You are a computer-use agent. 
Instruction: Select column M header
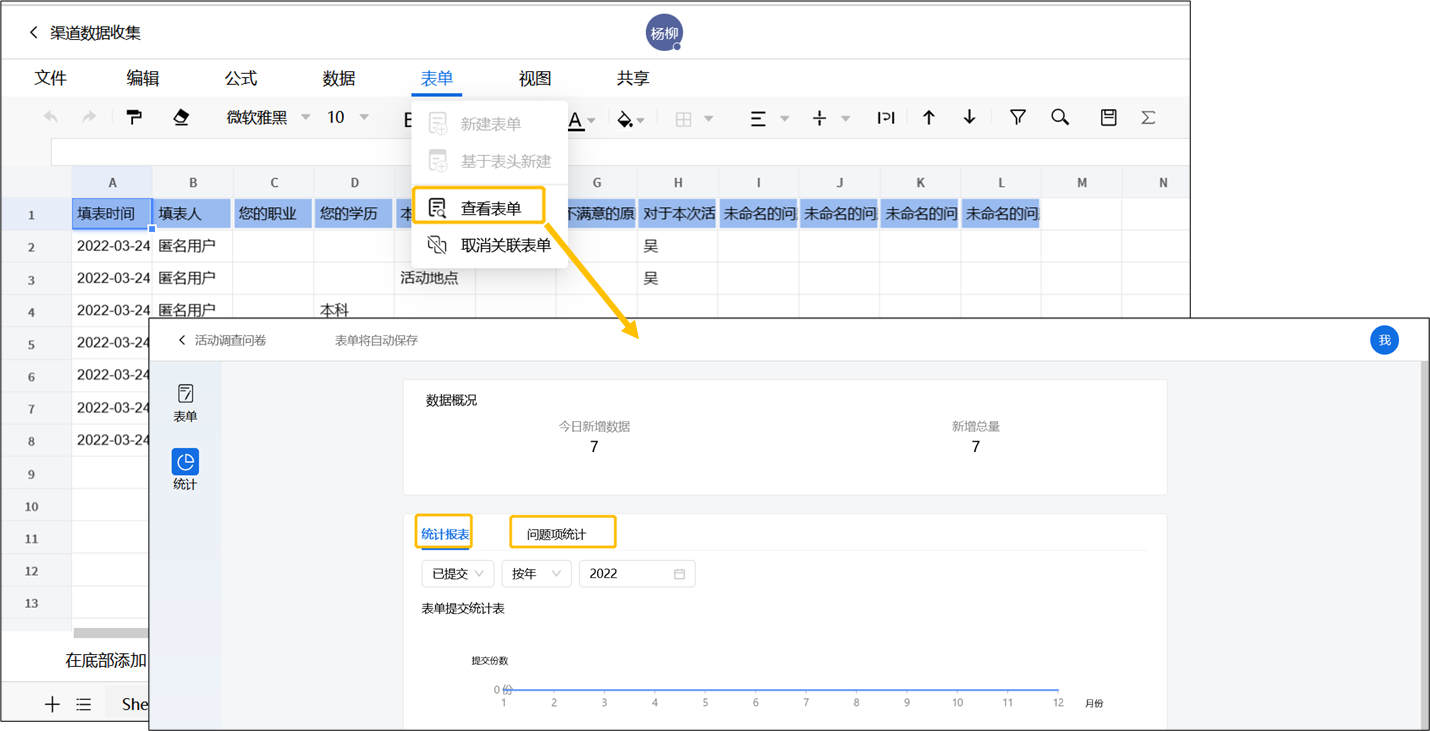click(x=1082, y=183)
